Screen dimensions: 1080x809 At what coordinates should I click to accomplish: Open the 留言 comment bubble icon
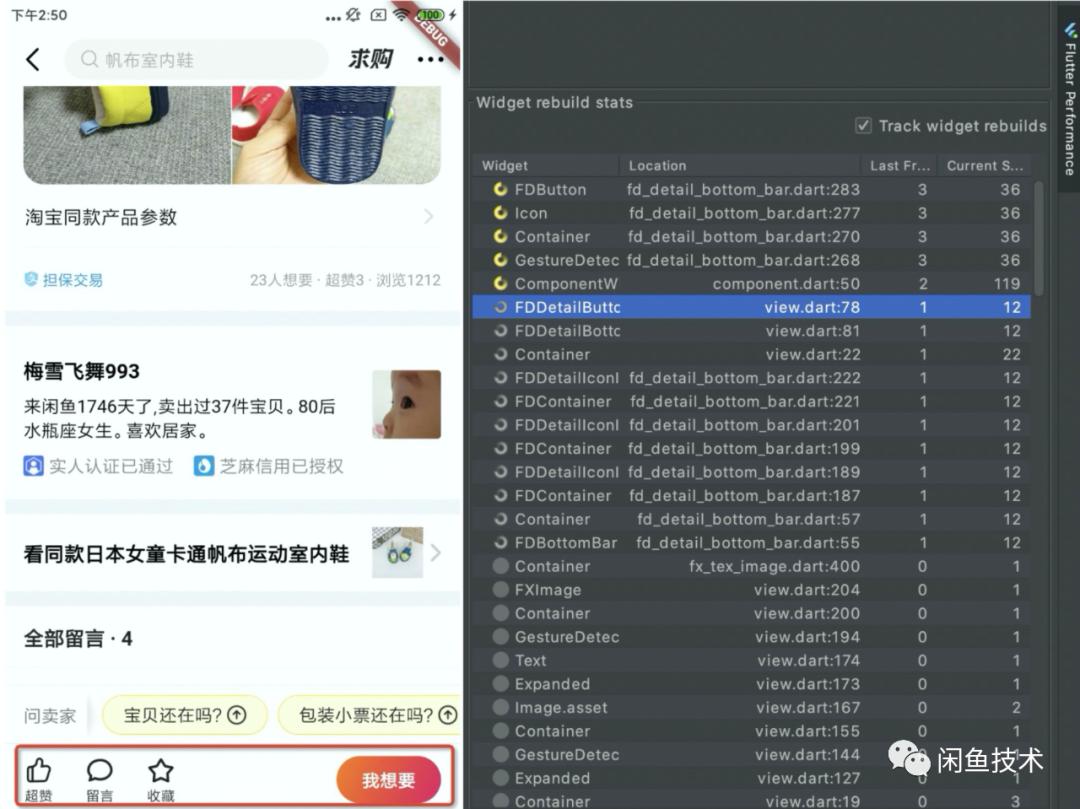point(99,771)
